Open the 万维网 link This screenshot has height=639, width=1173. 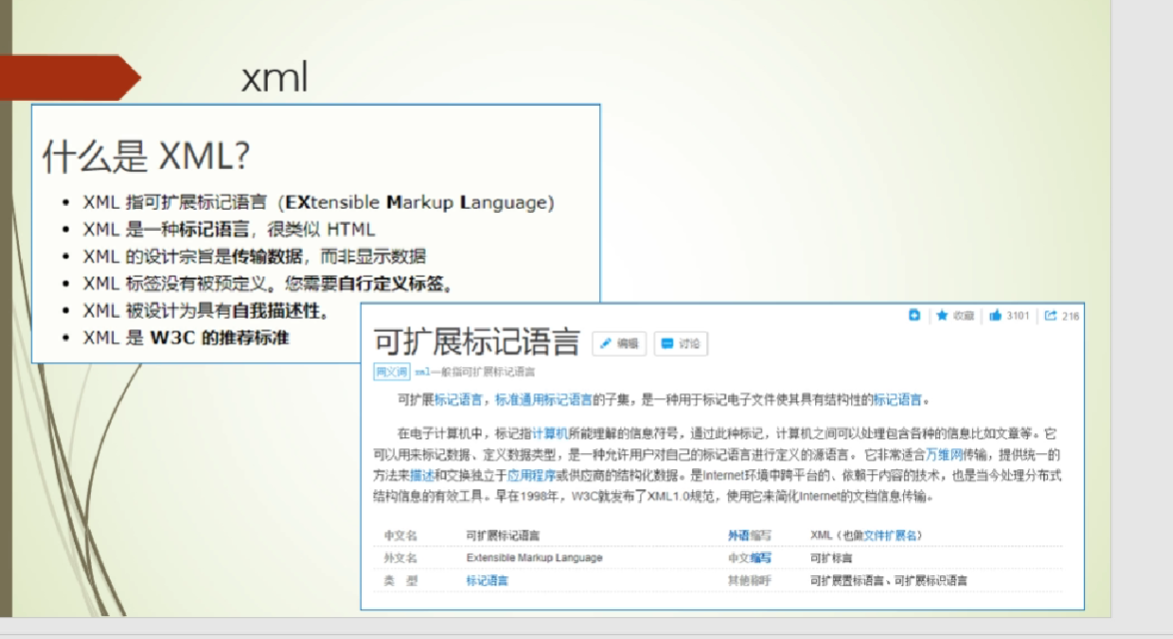944,454
